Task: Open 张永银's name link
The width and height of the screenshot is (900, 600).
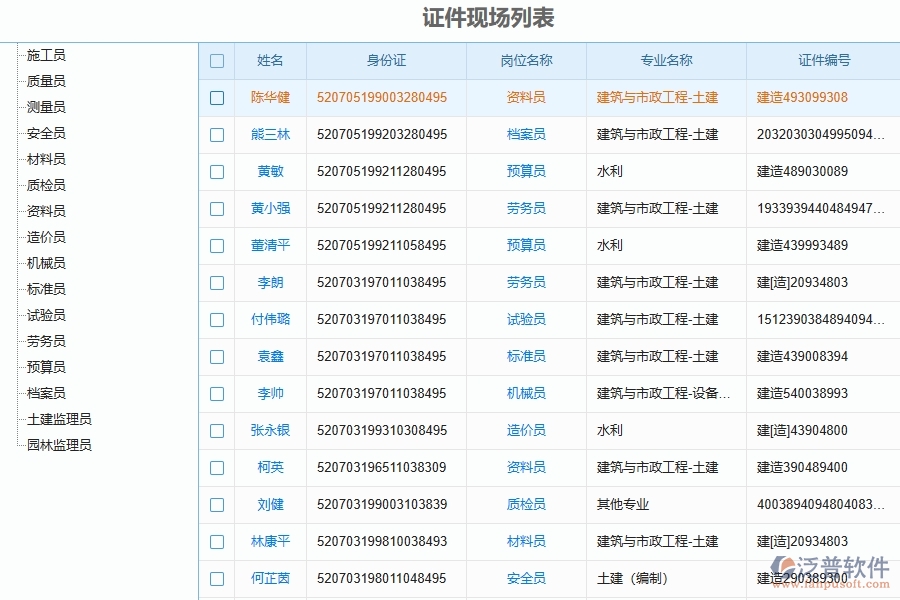Action: pos(269,431)
